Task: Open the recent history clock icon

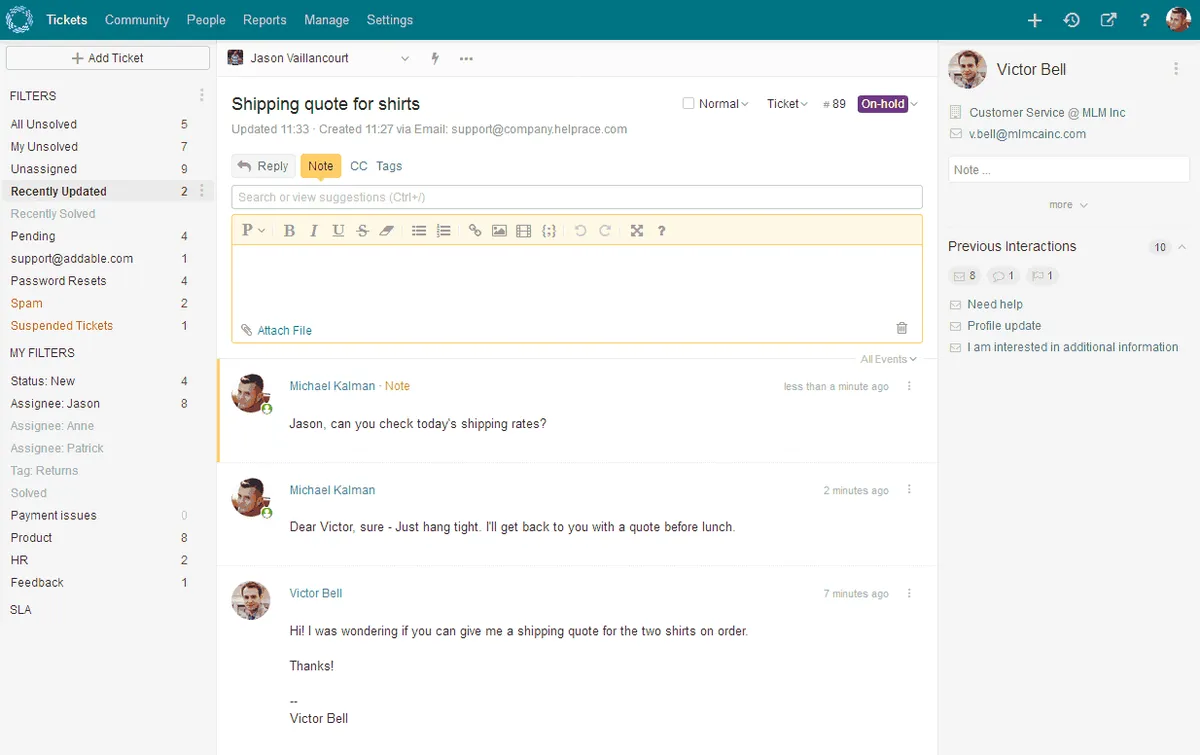Action: tap(1072, 20)
